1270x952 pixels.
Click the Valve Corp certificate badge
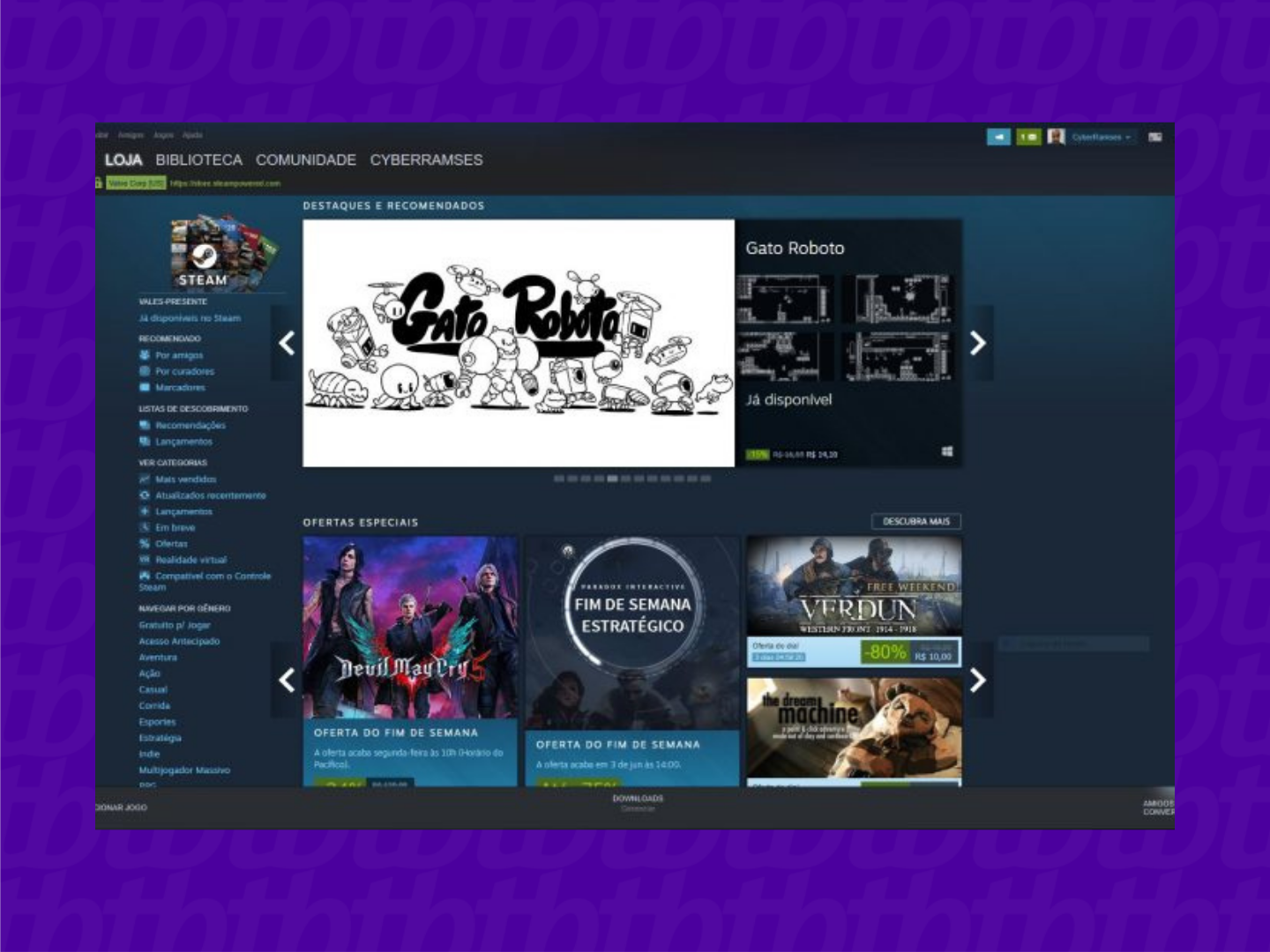pos(136,182)
